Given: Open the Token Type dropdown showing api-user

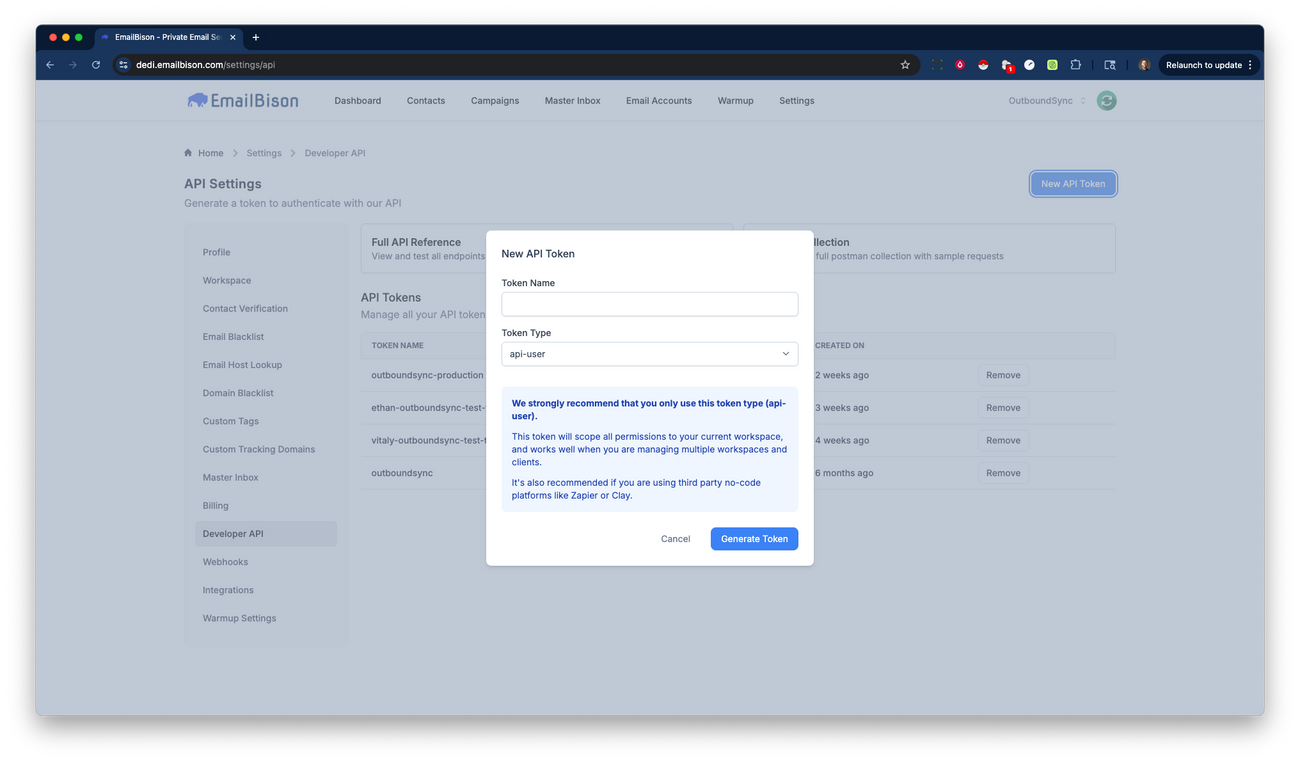Looking at the screenshot, I should point(649,353).
